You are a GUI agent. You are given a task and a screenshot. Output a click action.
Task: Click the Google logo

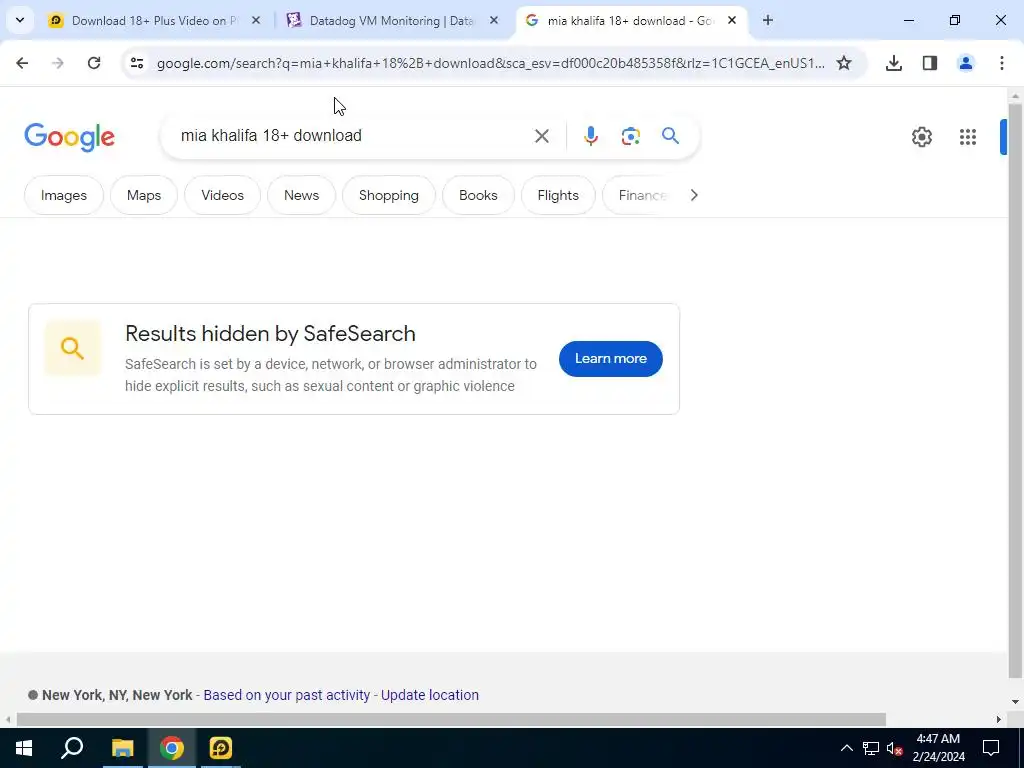69,137
